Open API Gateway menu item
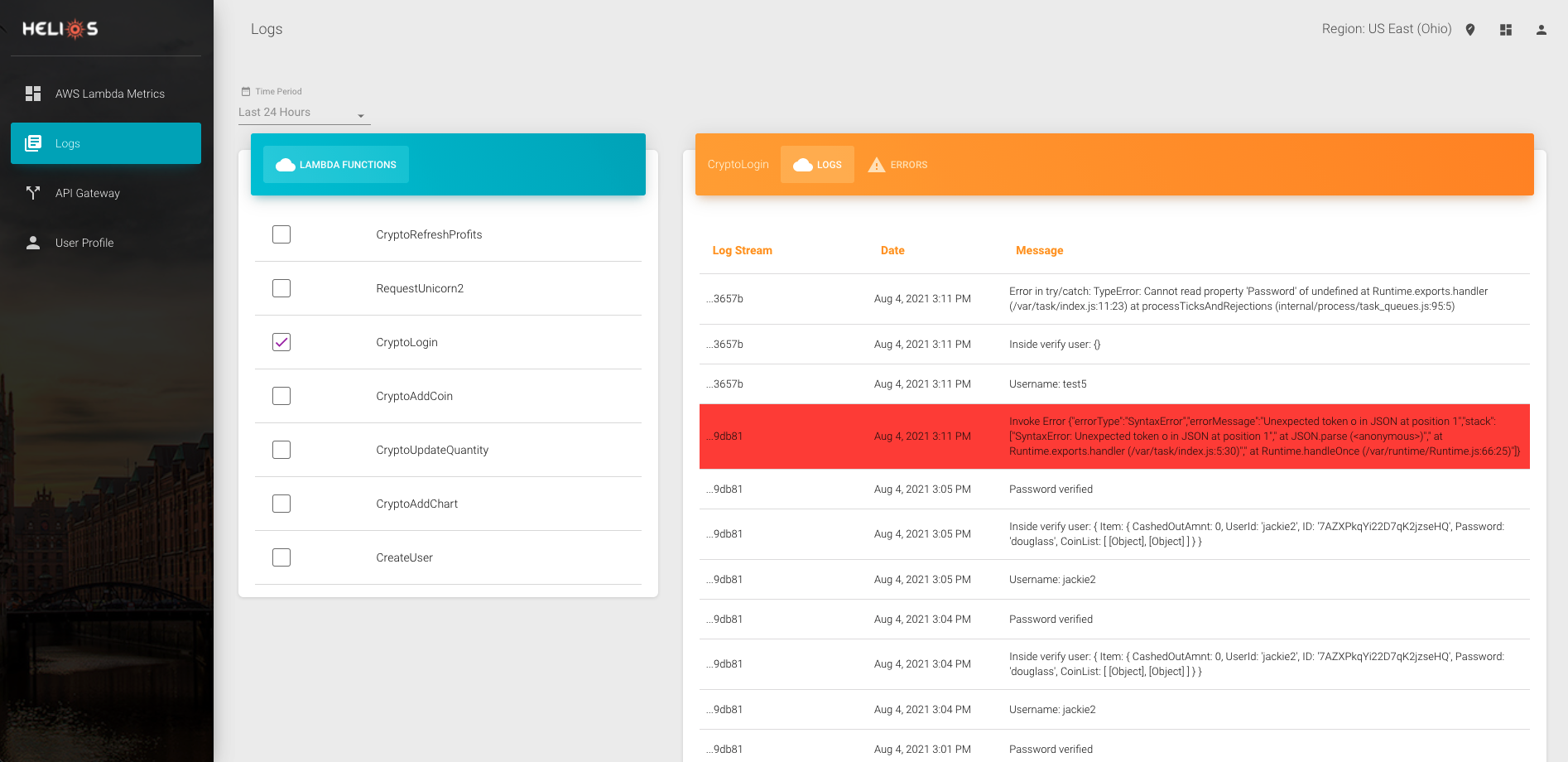 (106, 193)
